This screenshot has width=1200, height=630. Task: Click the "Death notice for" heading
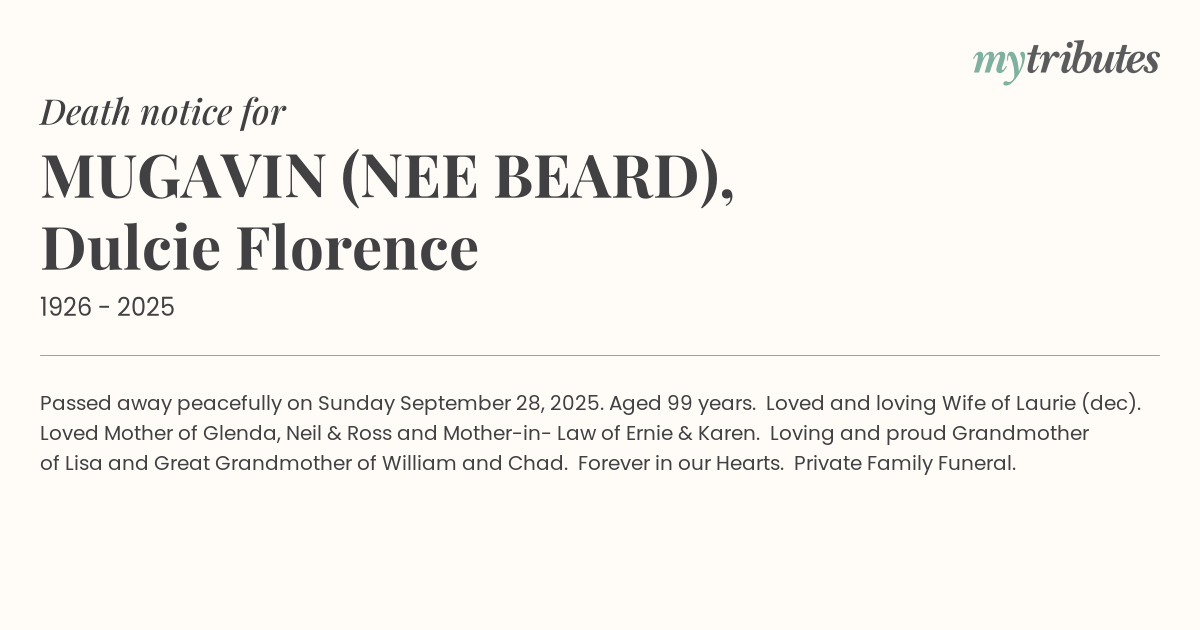tap(163, 112)
